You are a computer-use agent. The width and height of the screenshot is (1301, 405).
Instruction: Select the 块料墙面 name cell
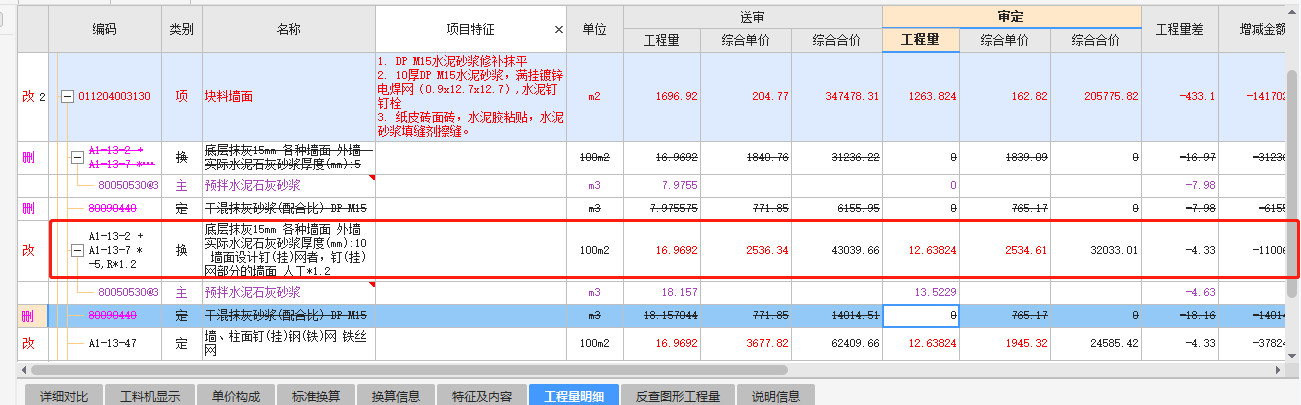tap(289, 97)
